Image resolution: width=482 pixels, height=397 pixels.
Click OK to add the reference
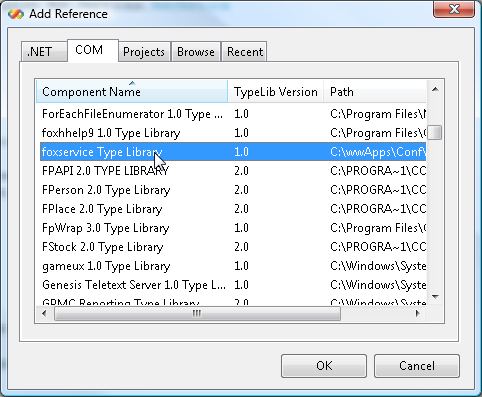(324, 366)
